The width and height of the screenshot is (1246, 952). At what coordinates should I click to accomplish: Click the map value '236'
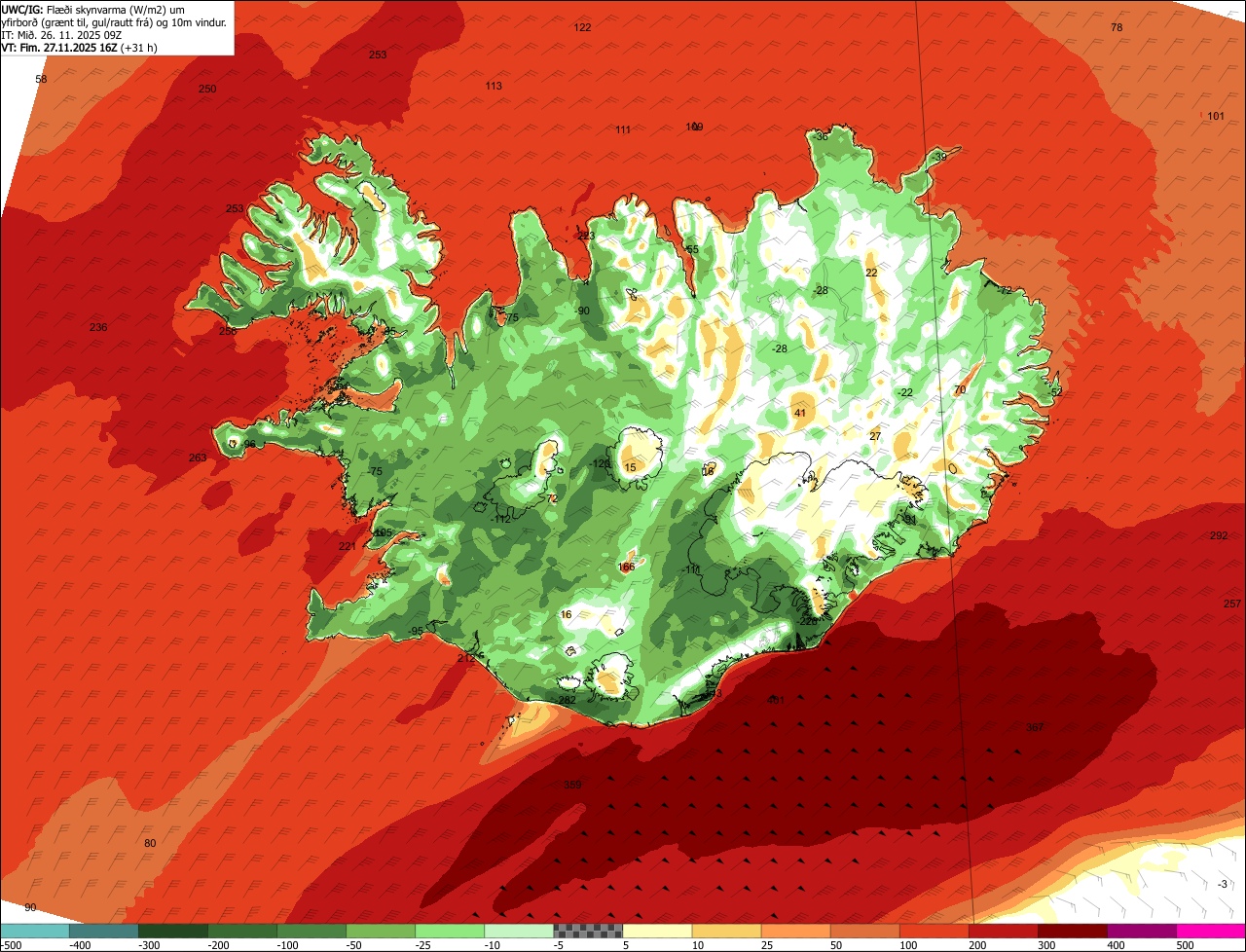[x=98, y=327]
